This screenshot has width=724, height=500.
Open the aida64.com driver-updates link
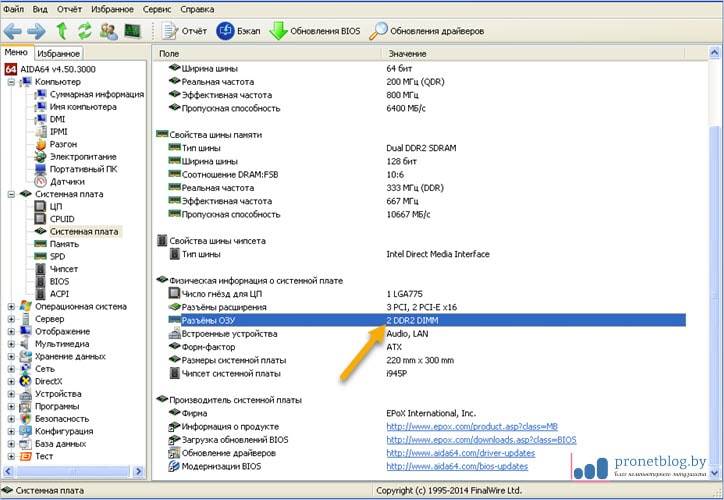(461, 453)
